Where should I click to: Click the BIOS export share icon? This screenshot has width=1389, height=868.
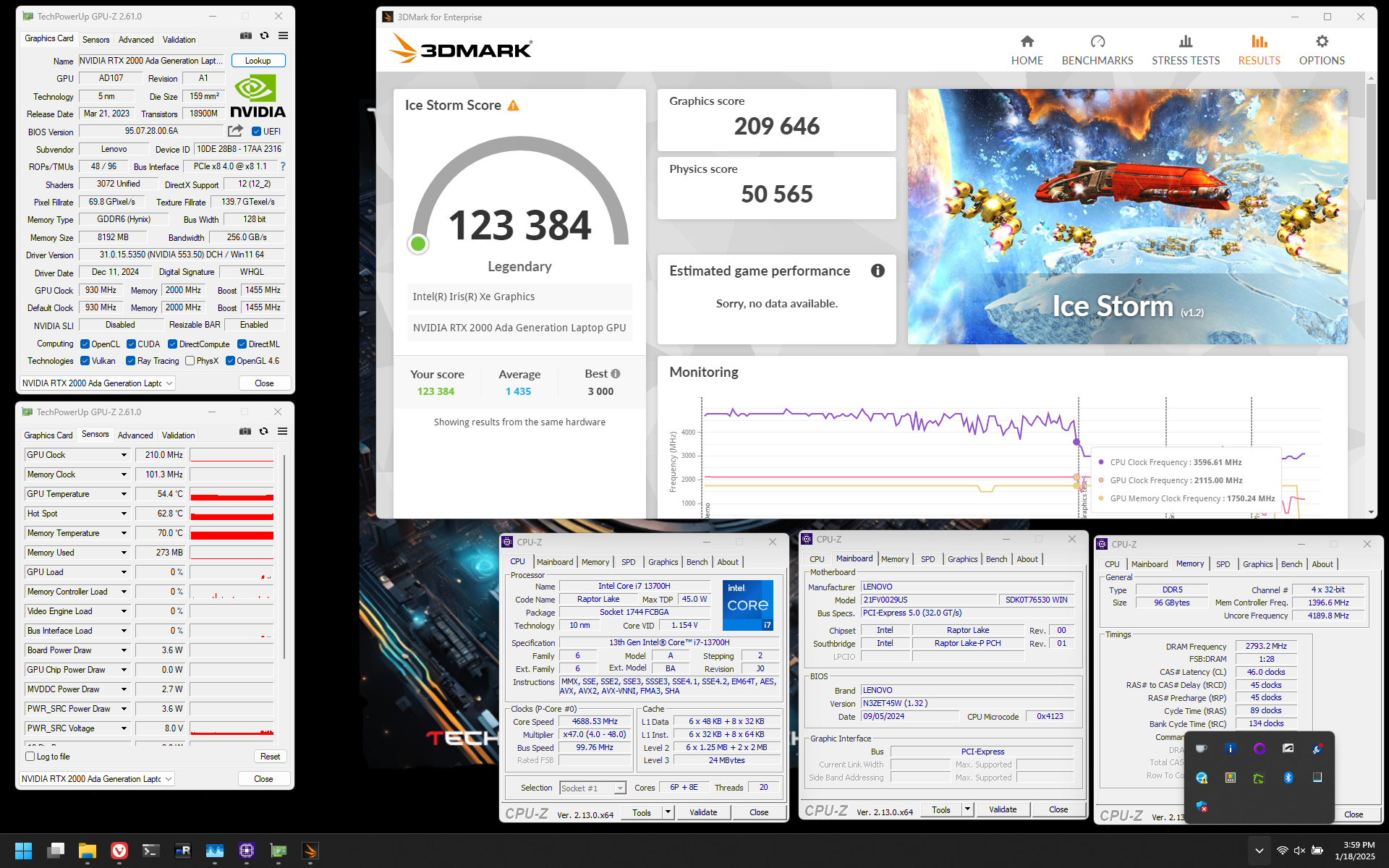(235, 131)
